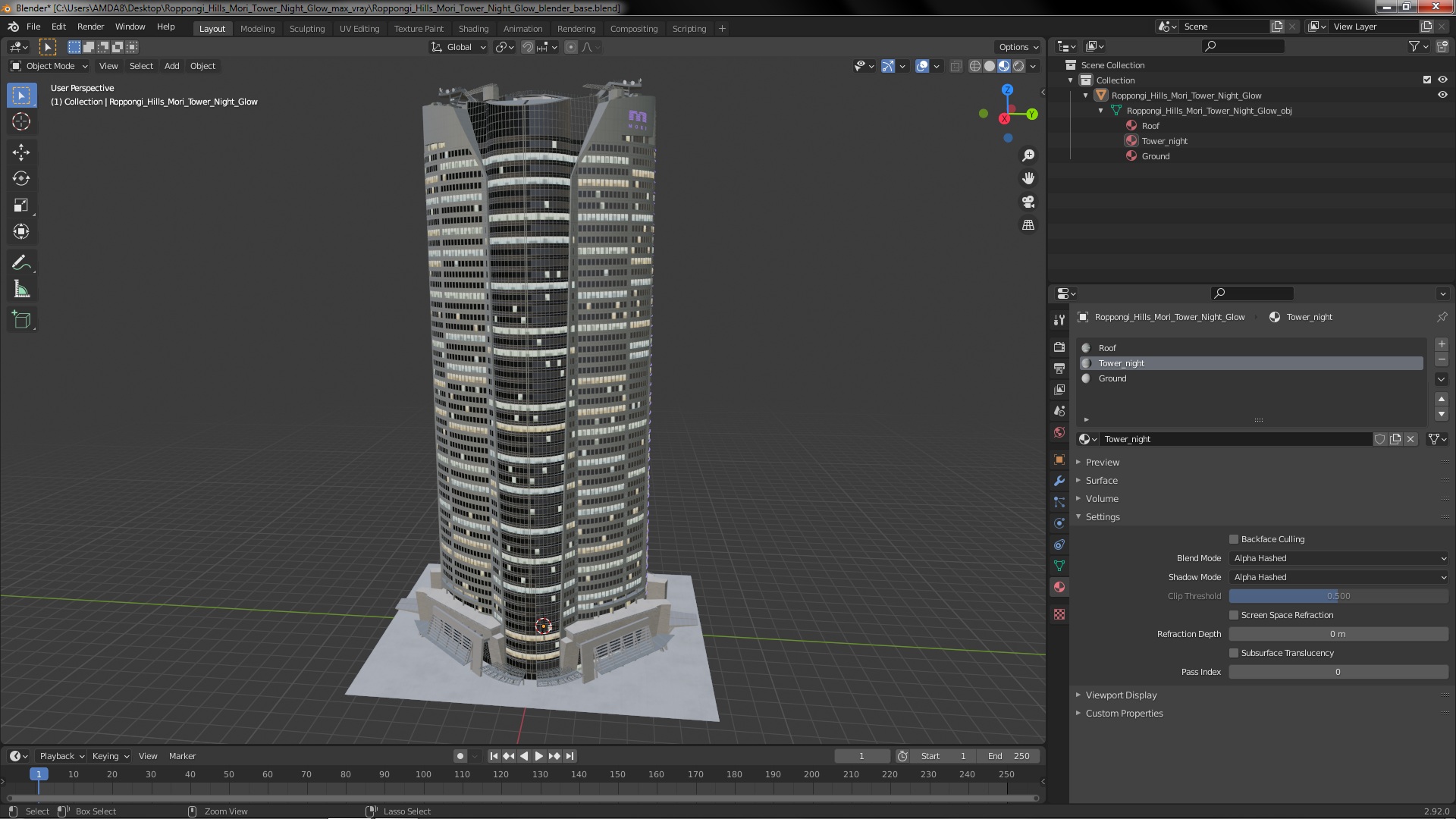Open the Object Data properties tab
1456x819 pixels.
[1059, 566]
